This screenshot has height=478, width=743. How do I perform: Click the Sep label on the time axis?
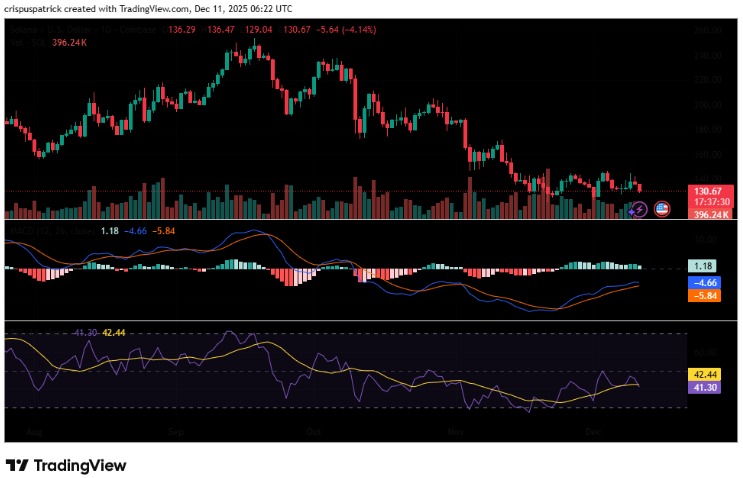click(x=176, y=430)
